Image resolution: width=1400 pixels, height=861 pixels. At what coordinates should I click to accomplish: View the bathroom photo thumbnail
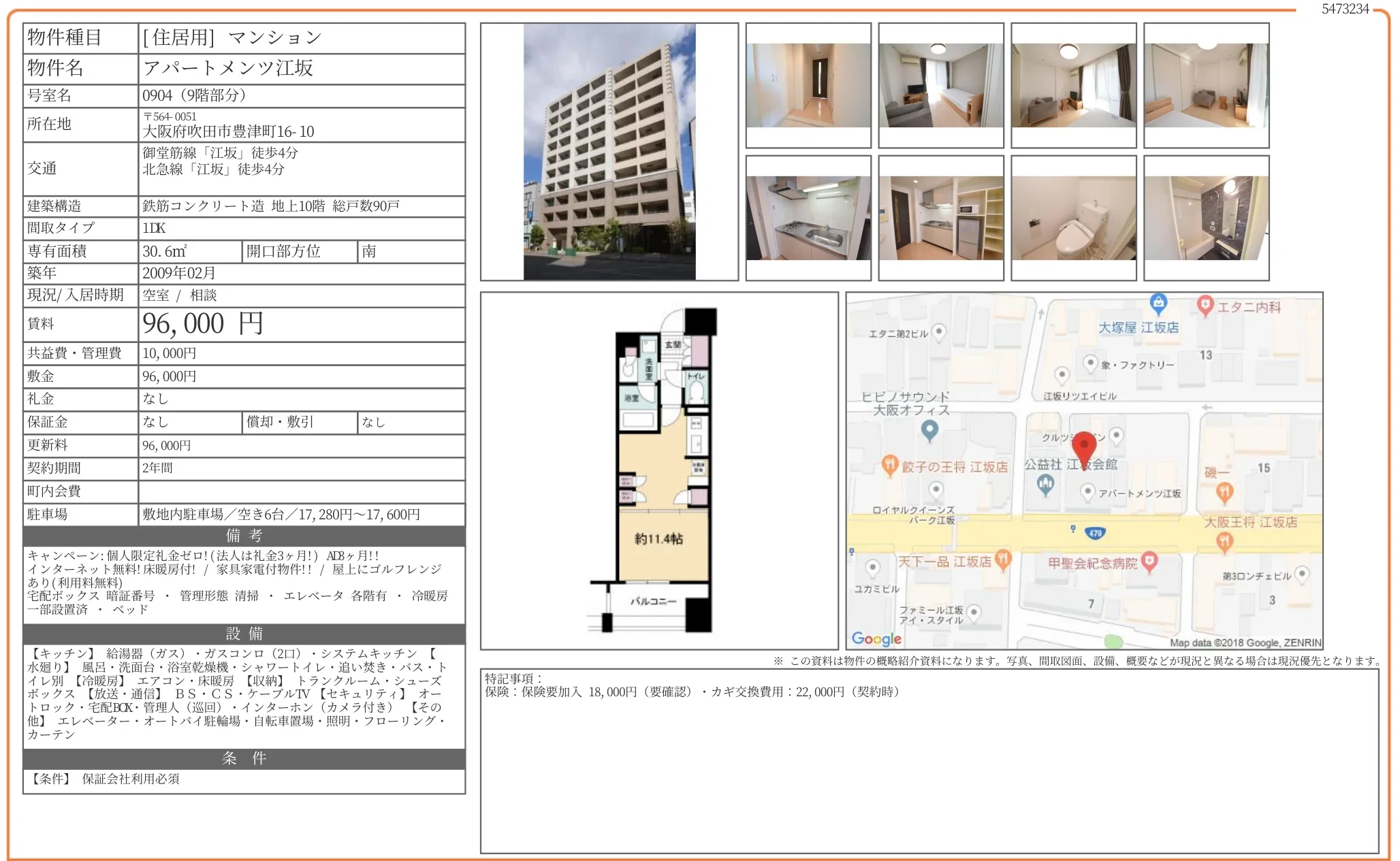click(x=1207, y=218)
